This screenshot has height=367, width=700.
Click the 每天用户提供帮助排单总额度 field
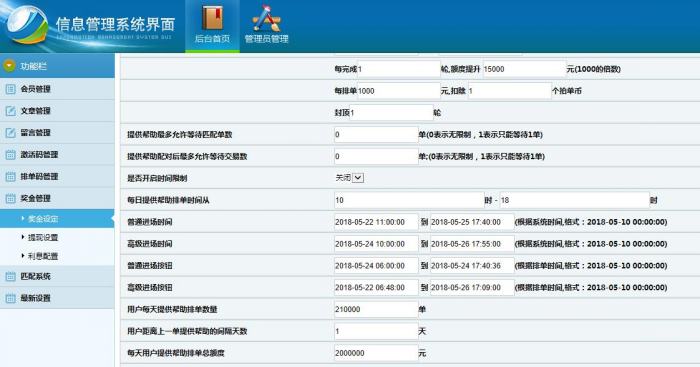[376, 353]
